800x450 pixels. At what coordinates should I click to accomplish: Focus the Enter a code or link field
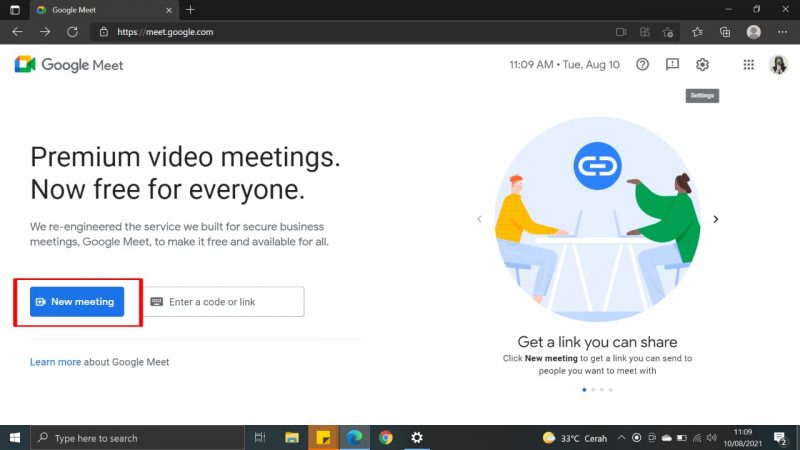tap(224, 302)
